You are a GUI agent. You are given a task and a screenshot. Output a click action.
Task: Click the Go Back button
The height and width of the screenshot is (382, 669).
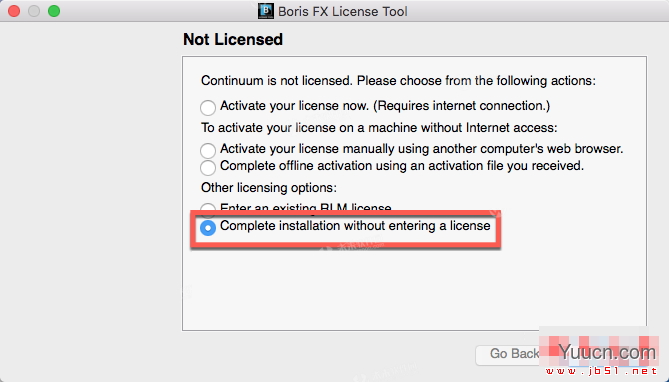point(508,354)
